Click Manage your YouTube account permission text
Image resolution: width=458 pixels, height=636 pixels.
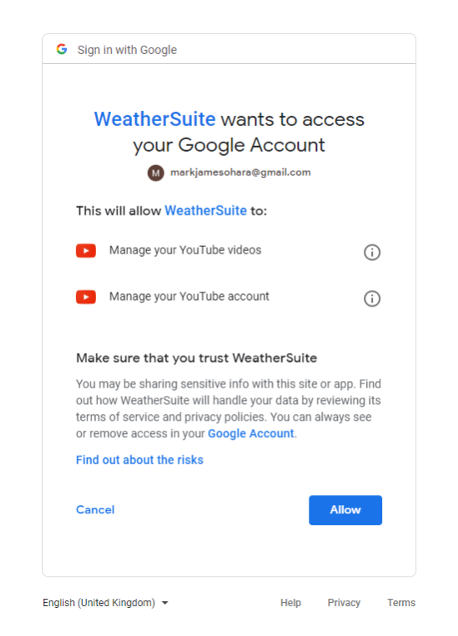(189, 297)
